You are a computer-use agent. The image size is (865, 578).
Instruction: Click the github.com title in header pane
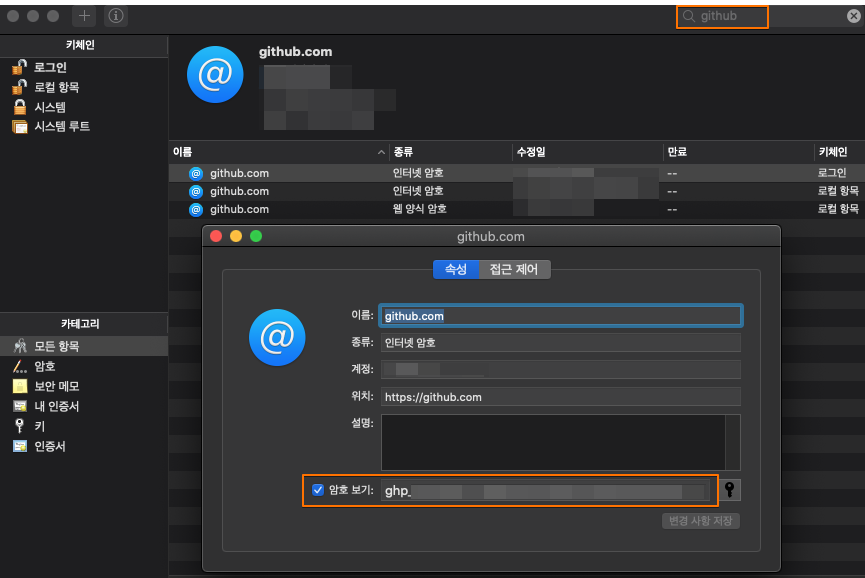tap(296, 52)
